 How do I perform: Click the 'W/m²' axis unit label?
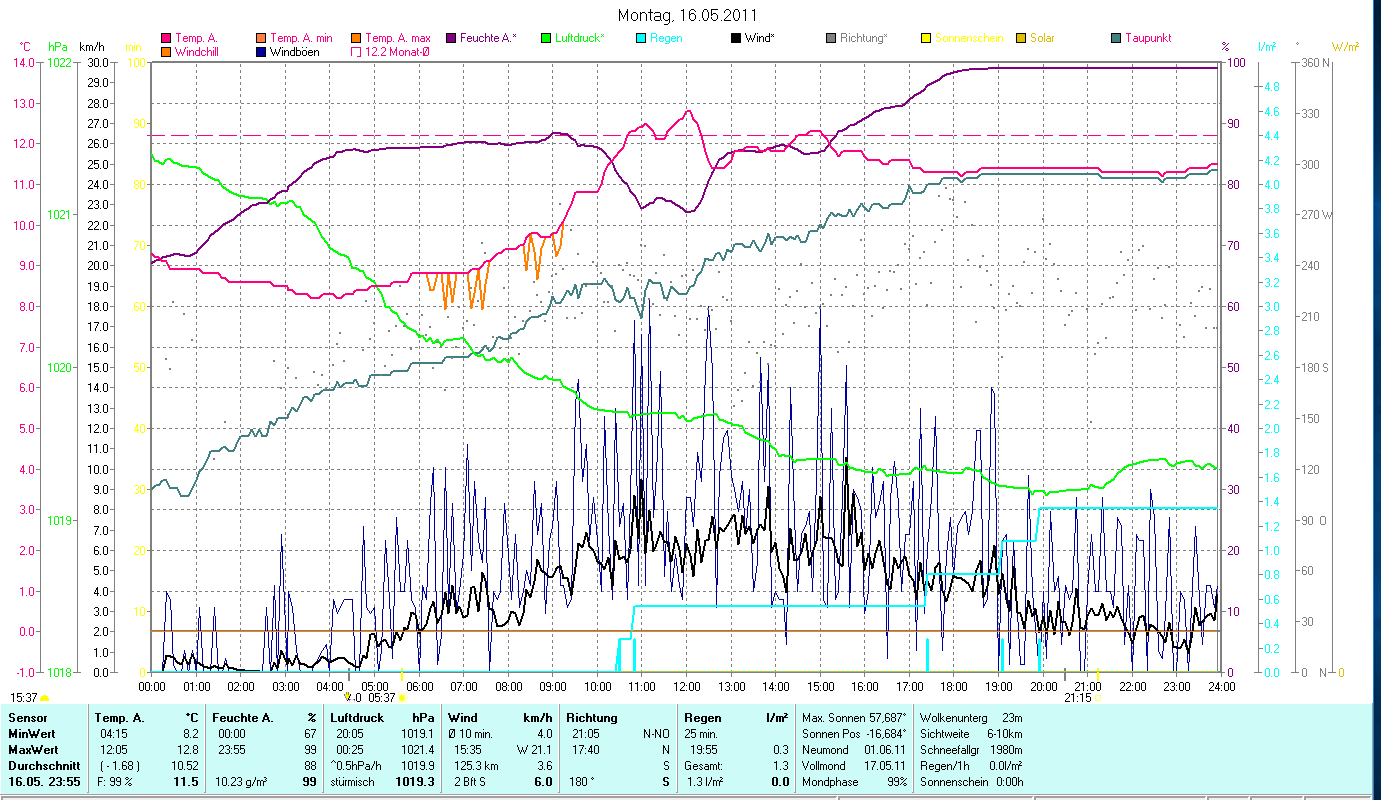(1345, 46)
